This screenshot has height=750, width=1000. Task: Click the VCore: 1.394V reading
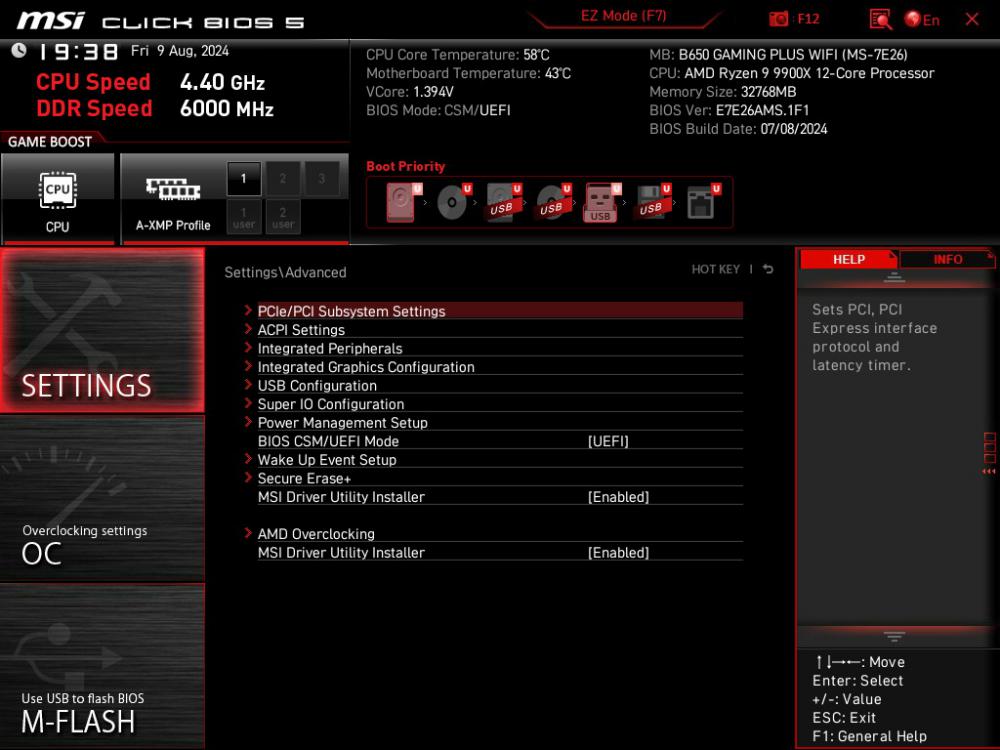409,92
